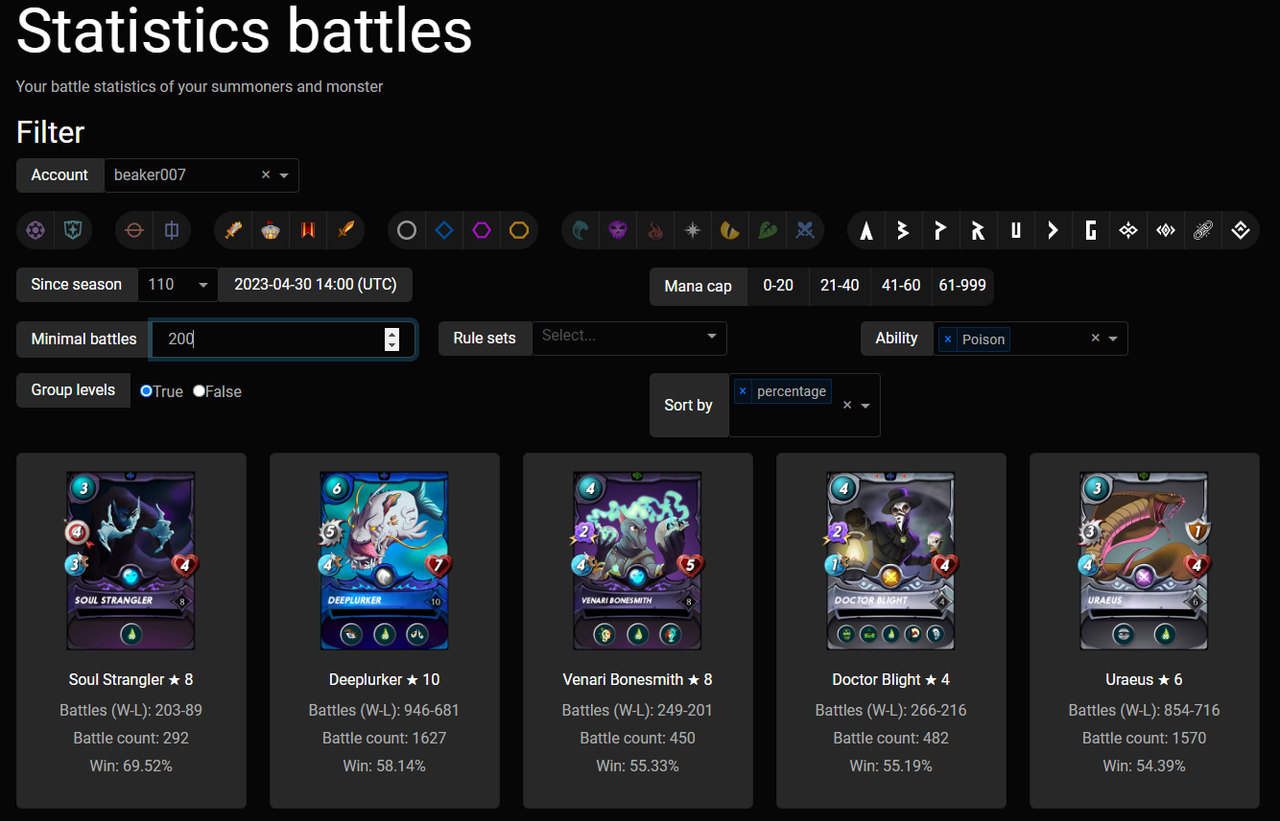Click the Venari Bonesmith card image
This screenshot has width=1280, height=821.
638,561
